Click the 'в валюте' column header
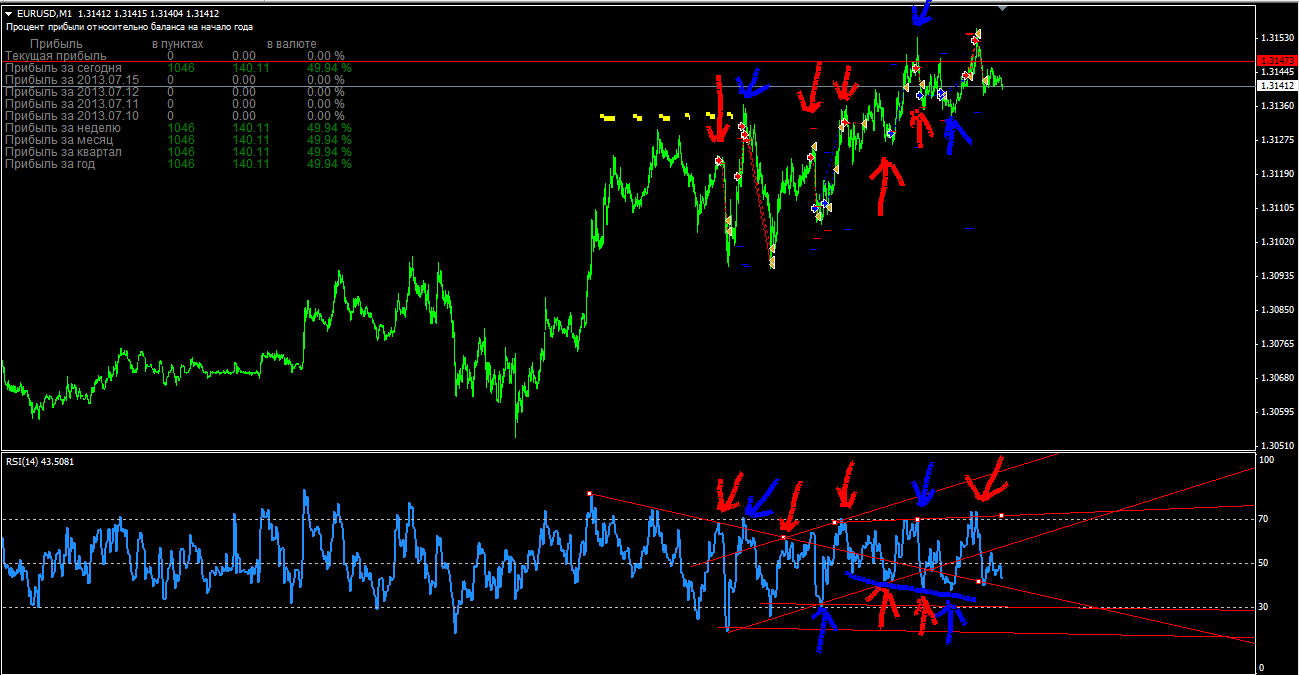 click(292, 45)
